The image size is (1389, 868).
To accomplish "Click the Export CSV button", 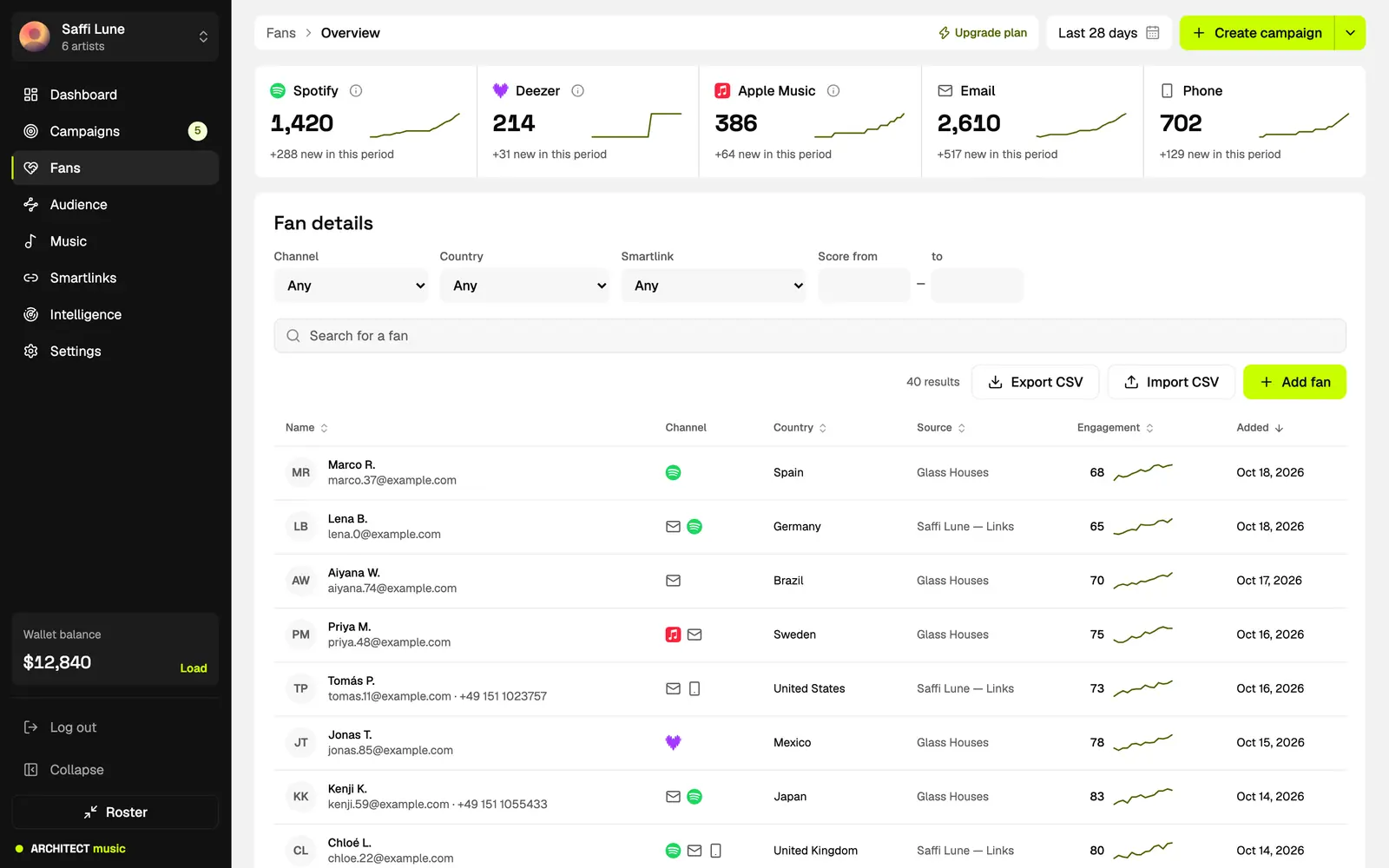I will tap(1036, 382).
